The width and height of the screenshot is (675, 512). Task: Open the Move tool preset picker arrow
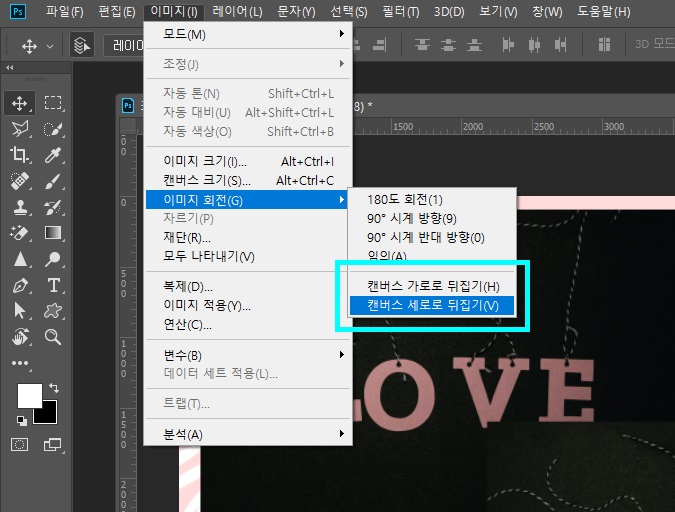pos(50,46)
